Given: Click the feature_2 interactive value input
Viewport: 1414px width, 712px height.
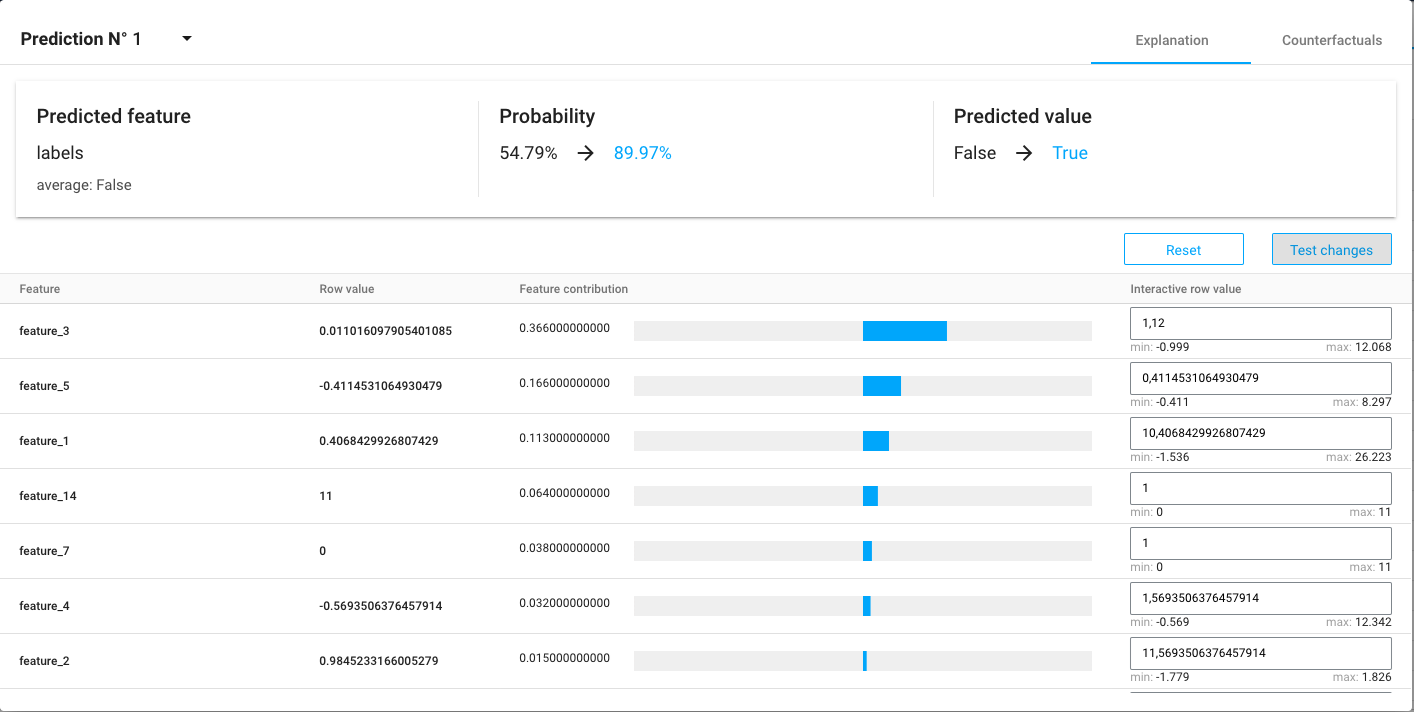Looking at the screenshot, I should pos(1260,653).
